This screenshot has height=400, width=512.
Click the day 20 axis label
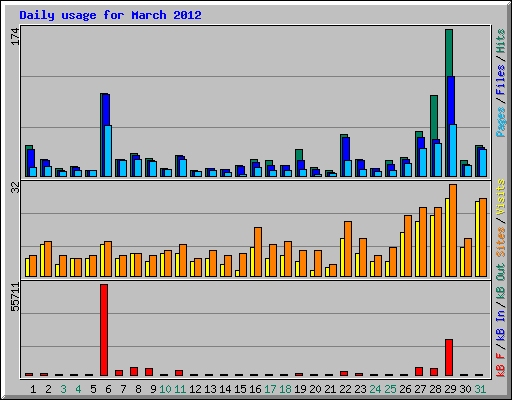[x=315, y=389]
